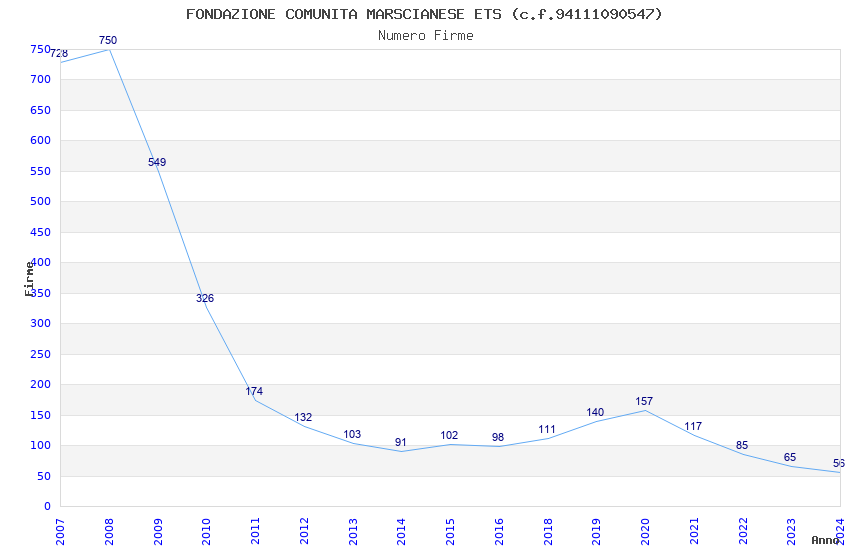Click the x-axis year 2015
The width and height of the screenshot is (850, 550).
(450, 532)
